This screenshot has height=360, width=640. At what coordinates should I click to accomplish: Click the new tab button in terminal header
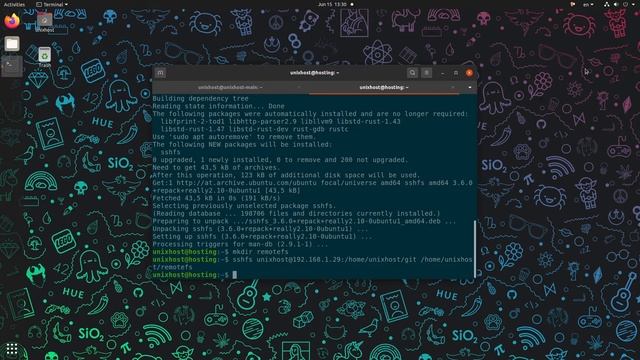click(x=160, y=73)
